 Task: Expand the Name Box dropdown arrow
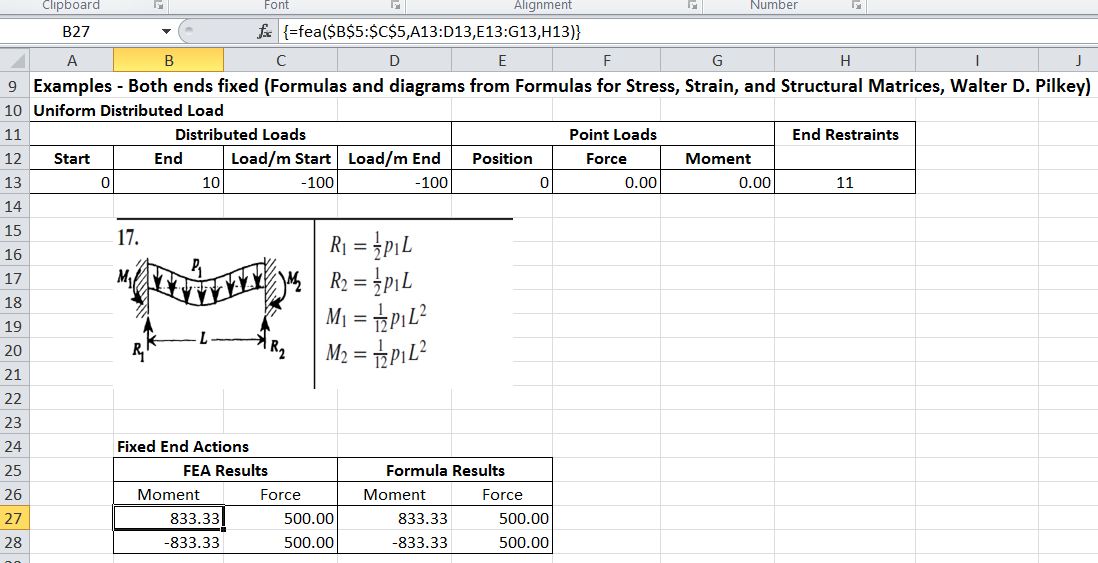[166, 32]
